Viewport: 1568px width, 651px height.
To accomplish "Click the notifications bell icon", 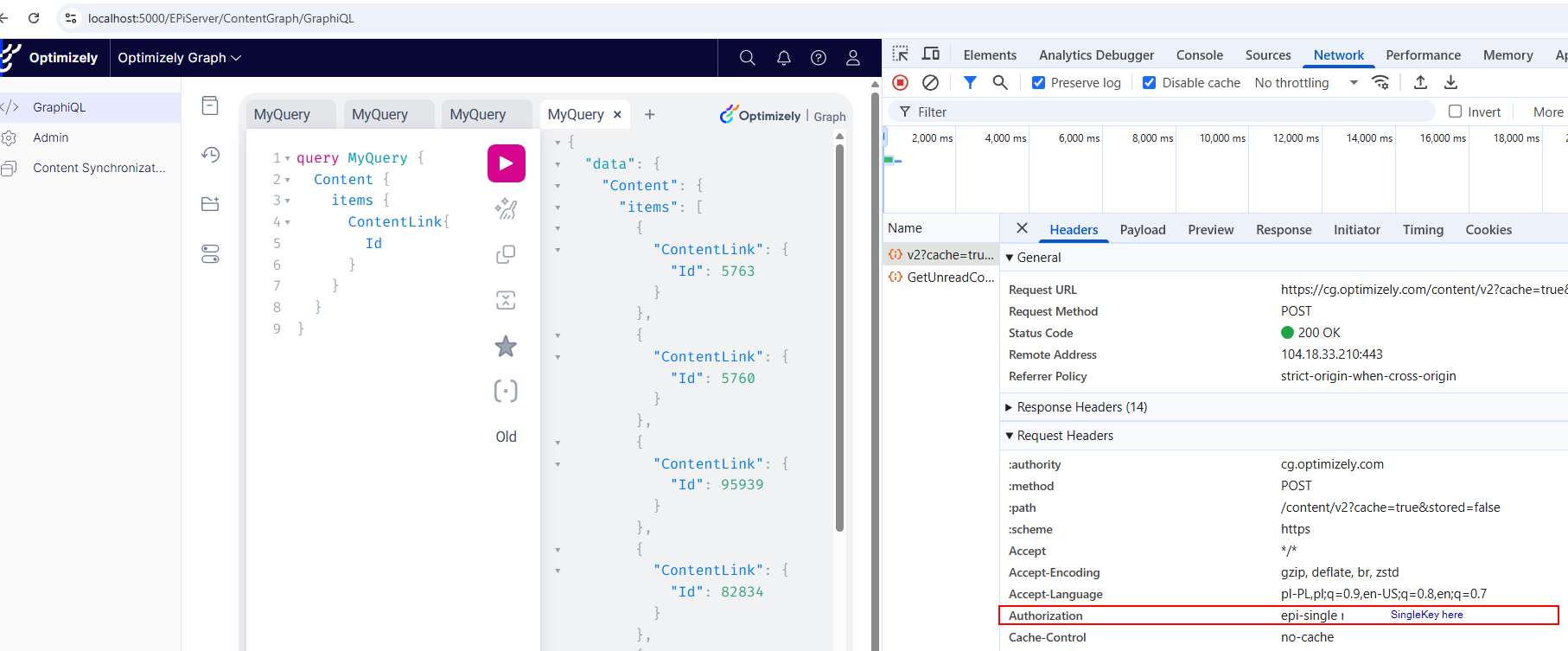I will 783,58.
